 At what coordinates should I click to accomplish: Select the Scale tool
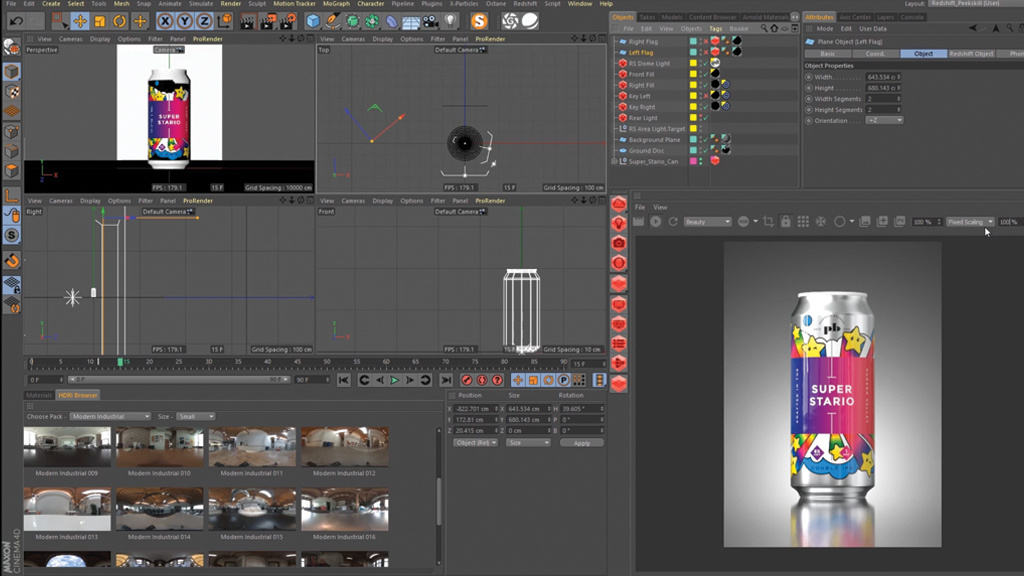(x=99, y=21)
